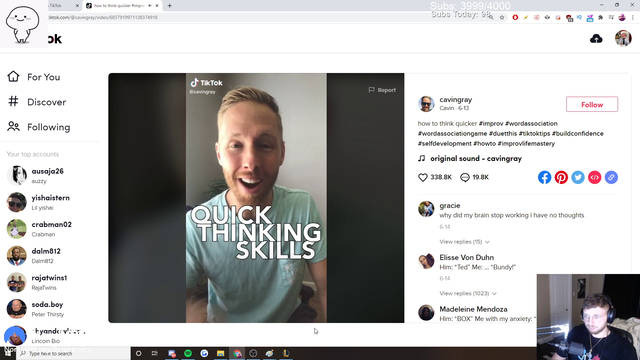Open Spotify from the taskbar
Screen dimensions: 640x360
188,353
